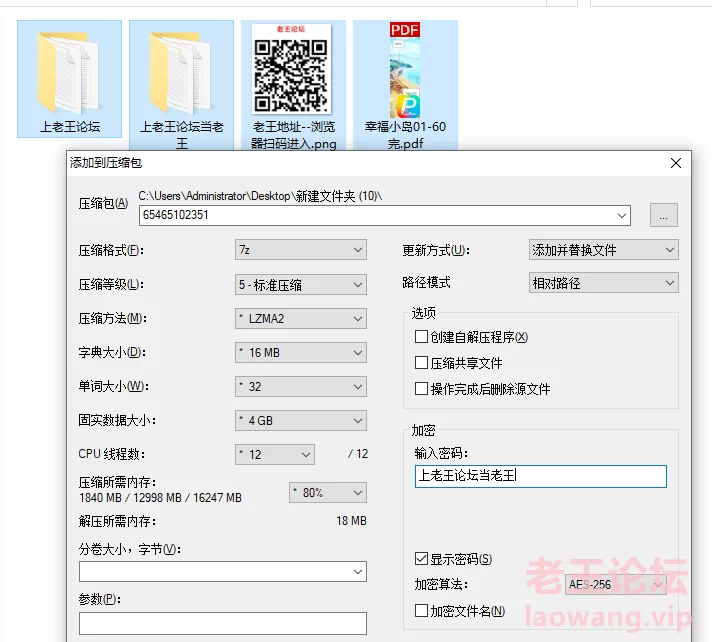Select the 上老王论坛当老王 folder icon
The width and height of the screenshot is (712, 642).
[181, 73]
